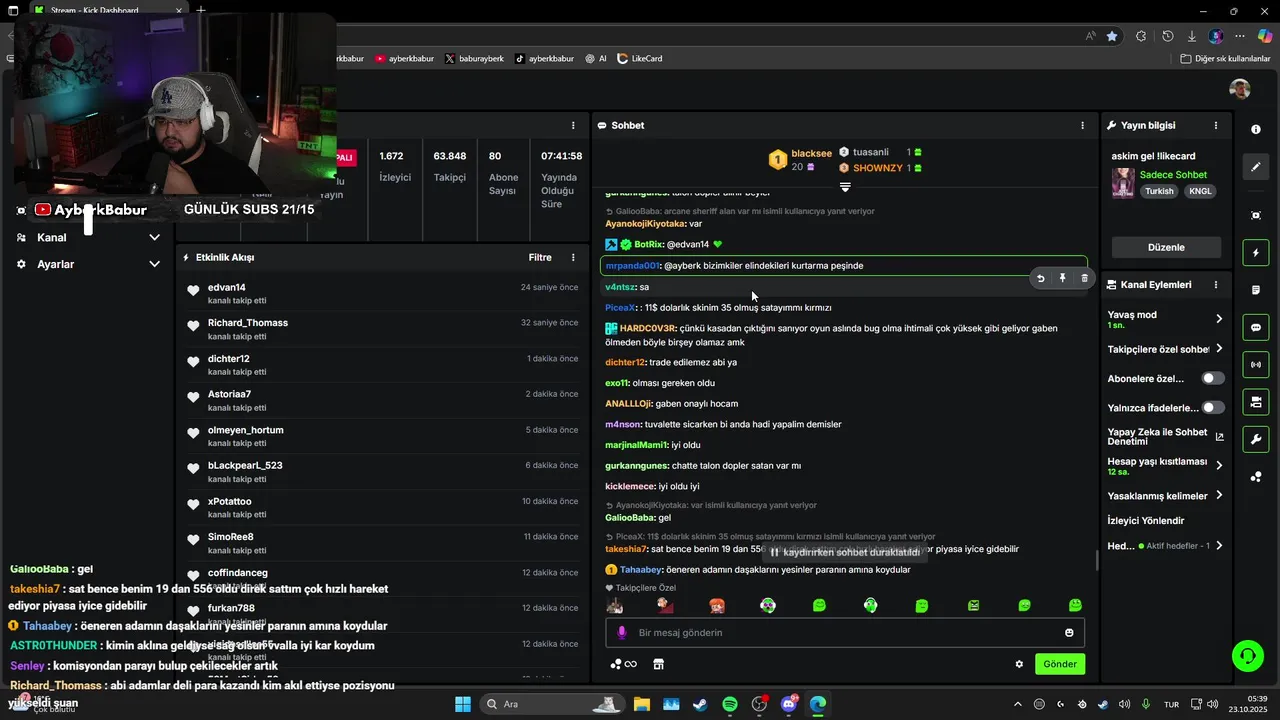Open the baburayberk X bookmark

[x=474, y=59]
